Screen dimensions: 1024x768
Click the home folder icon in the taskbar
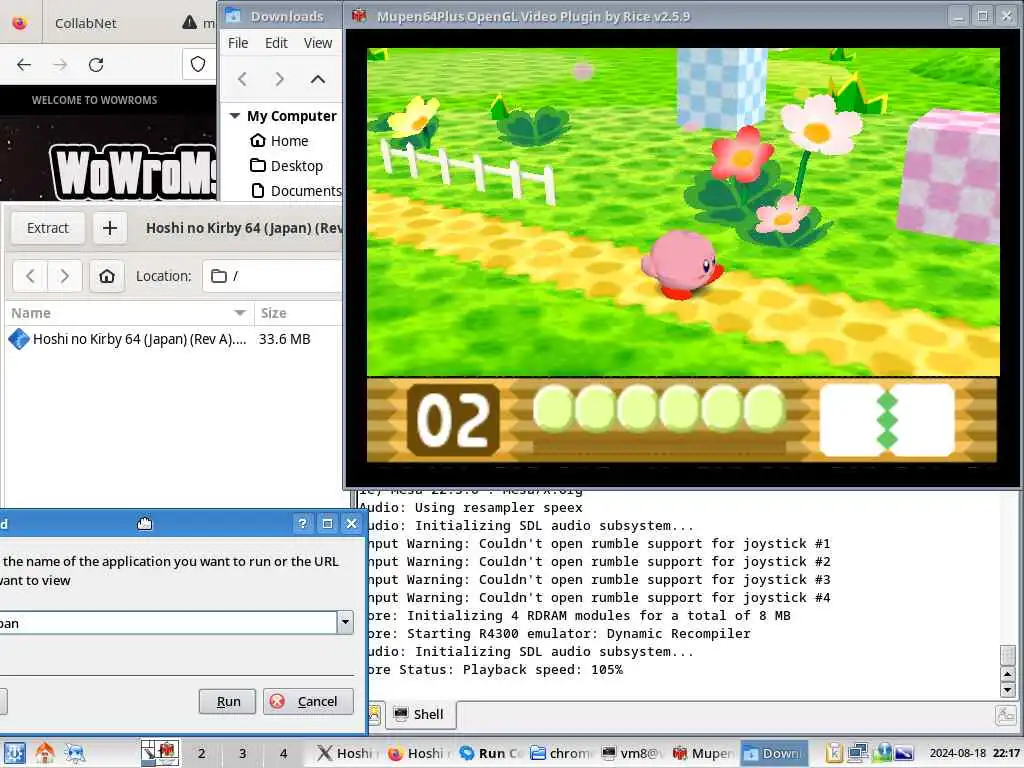pyautogui.click(x=45, y=753)
